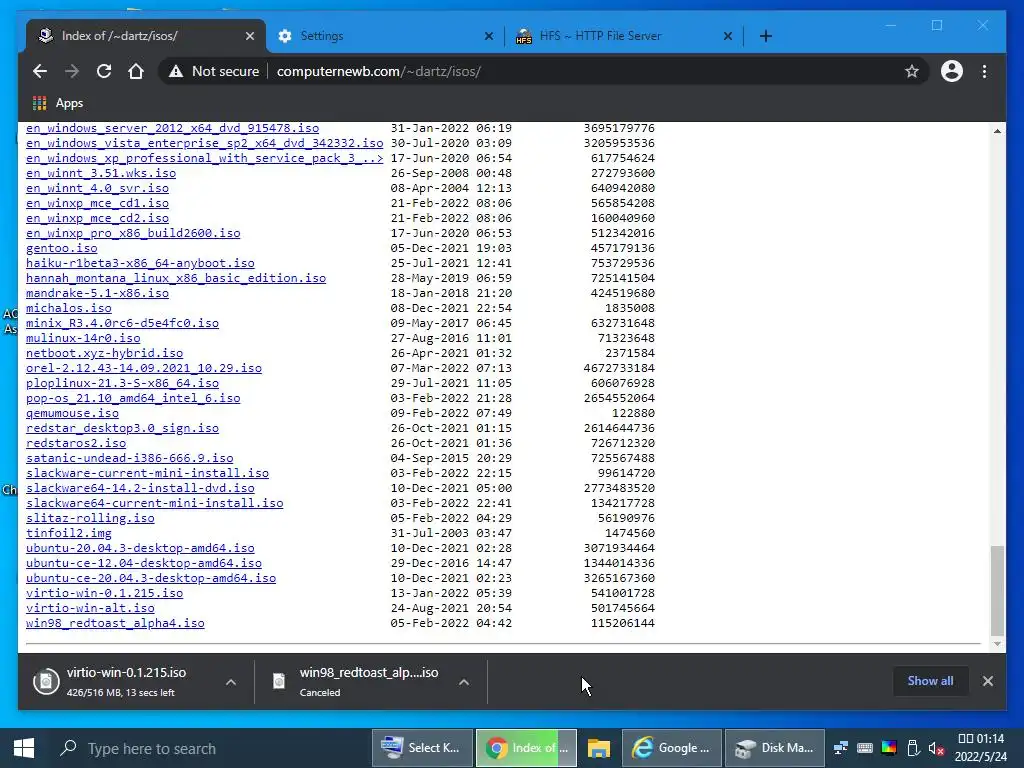Reload the current page
The image size is (1024, 768).
coord(104,71)
